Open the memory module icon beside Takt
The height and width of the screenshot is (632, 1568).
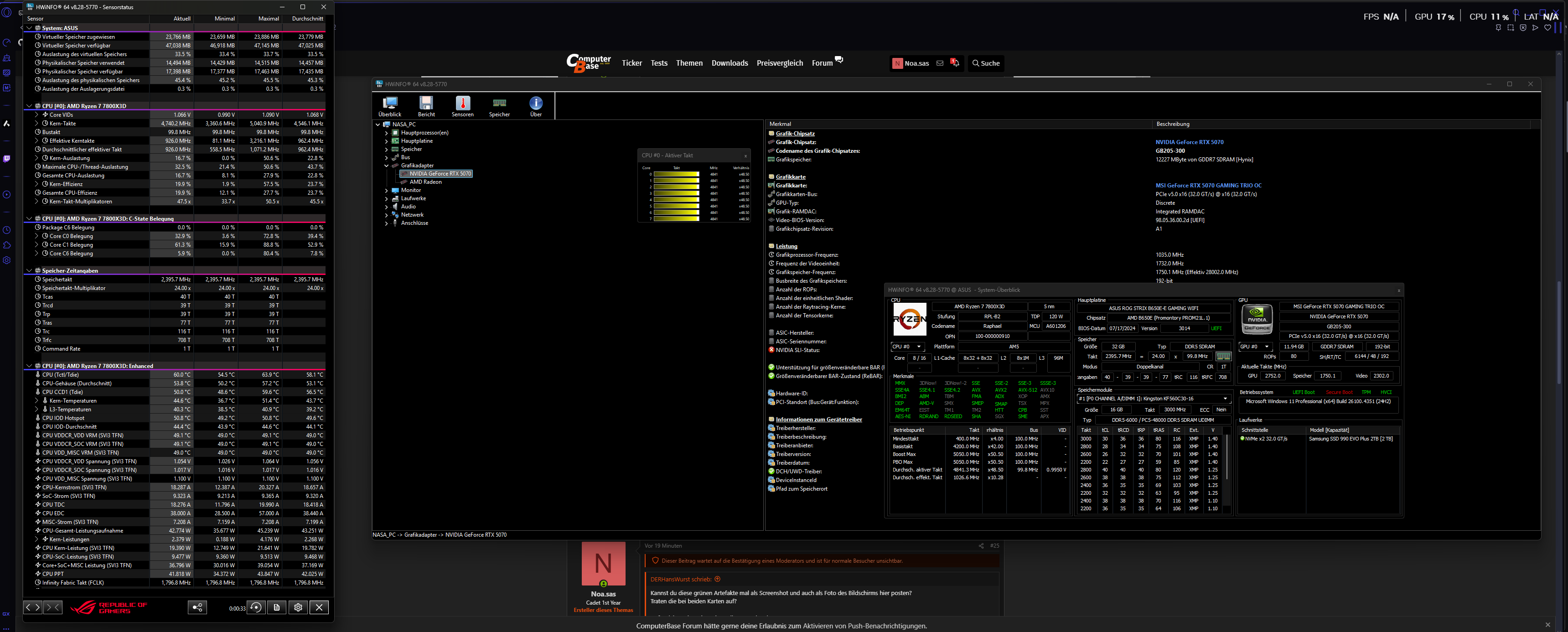[x=1223, y=357]
